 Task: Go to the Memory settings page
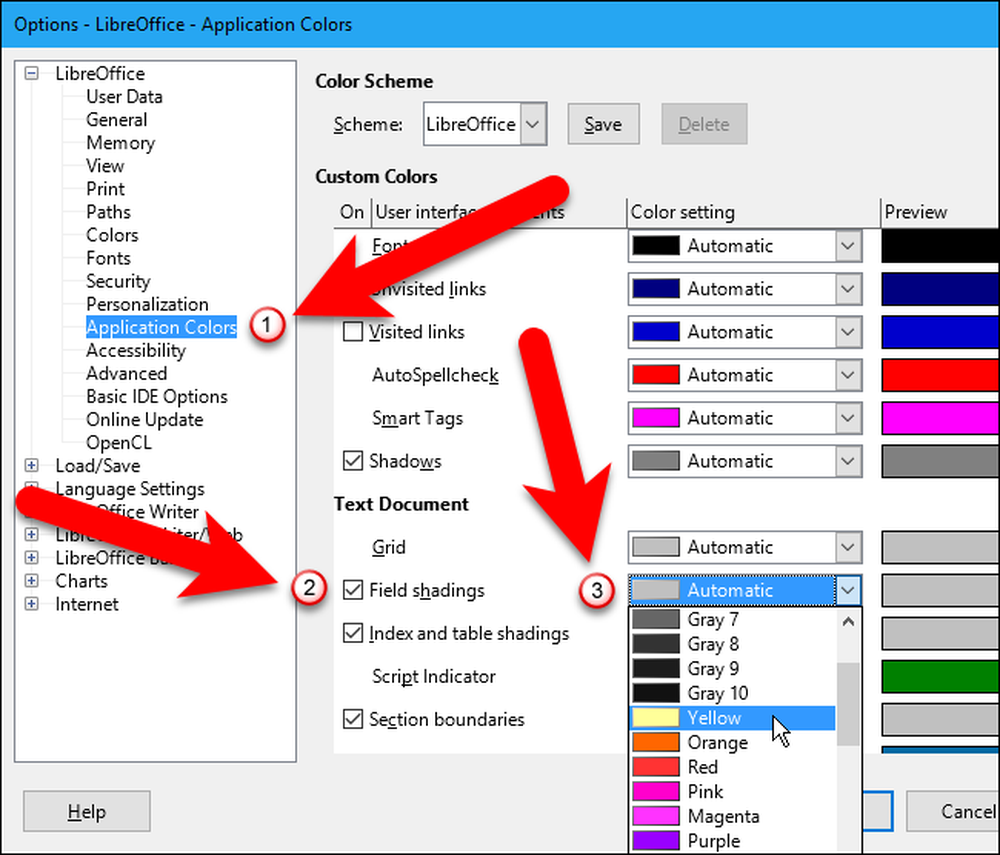click(x=121, y=143)
